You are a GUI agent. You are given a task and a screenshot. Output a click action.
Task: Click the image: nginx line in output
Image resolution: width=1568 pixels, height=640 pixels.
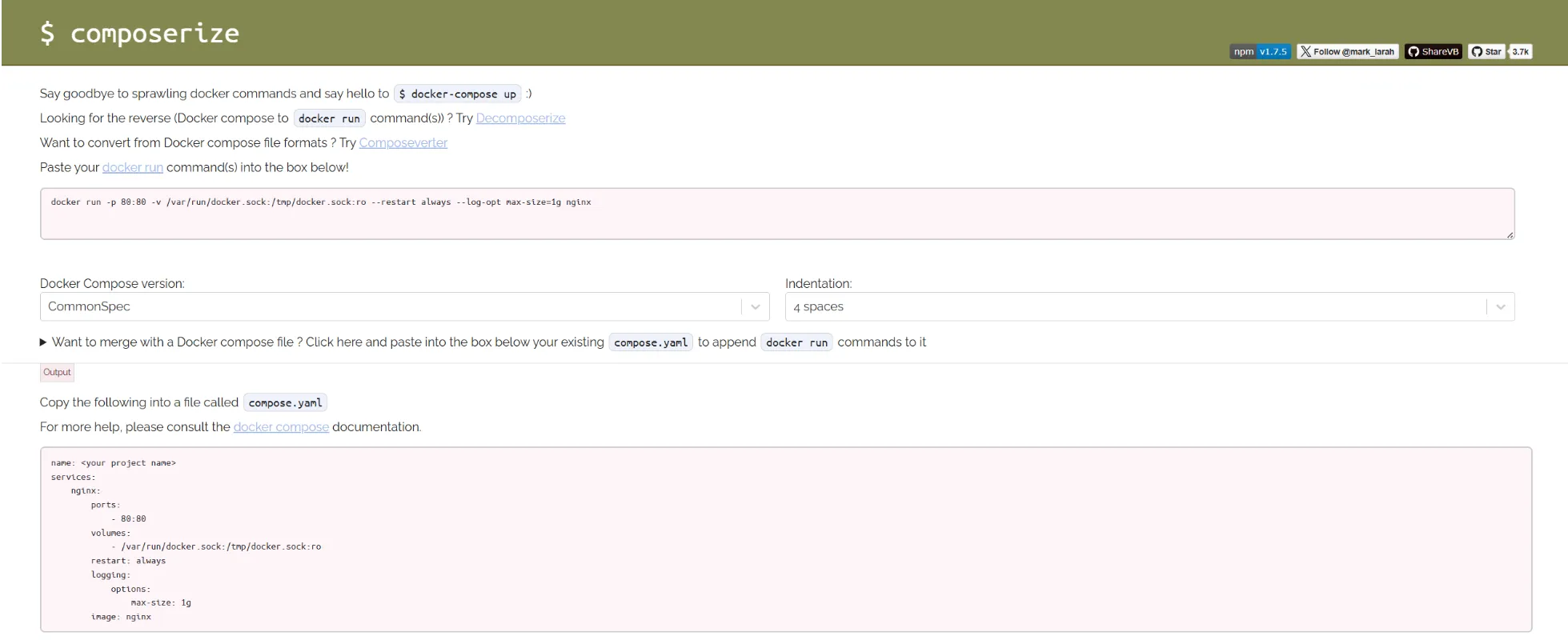(121, 617)
